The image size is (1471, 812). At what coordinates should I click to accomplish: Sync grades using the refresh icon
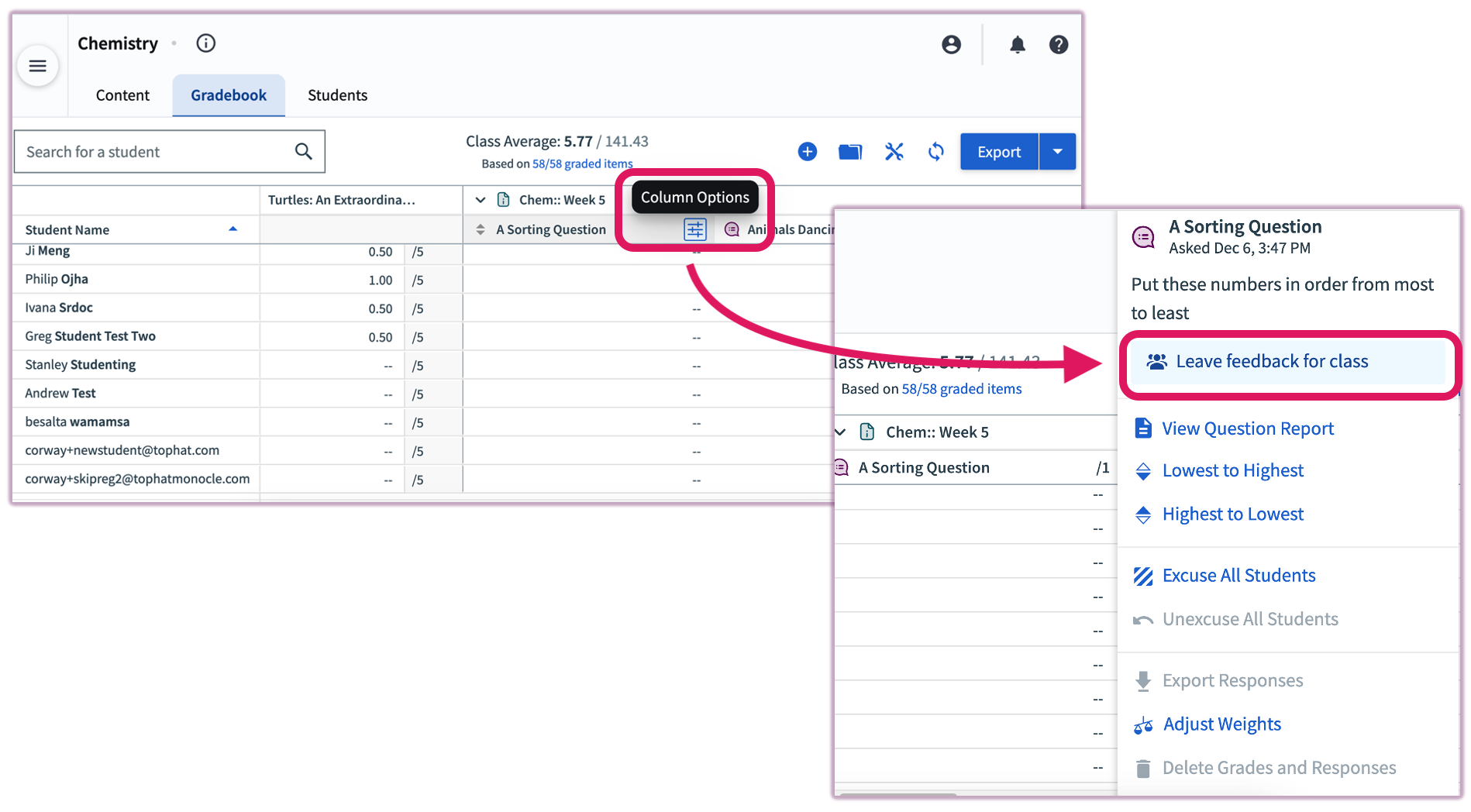point(935,151)
